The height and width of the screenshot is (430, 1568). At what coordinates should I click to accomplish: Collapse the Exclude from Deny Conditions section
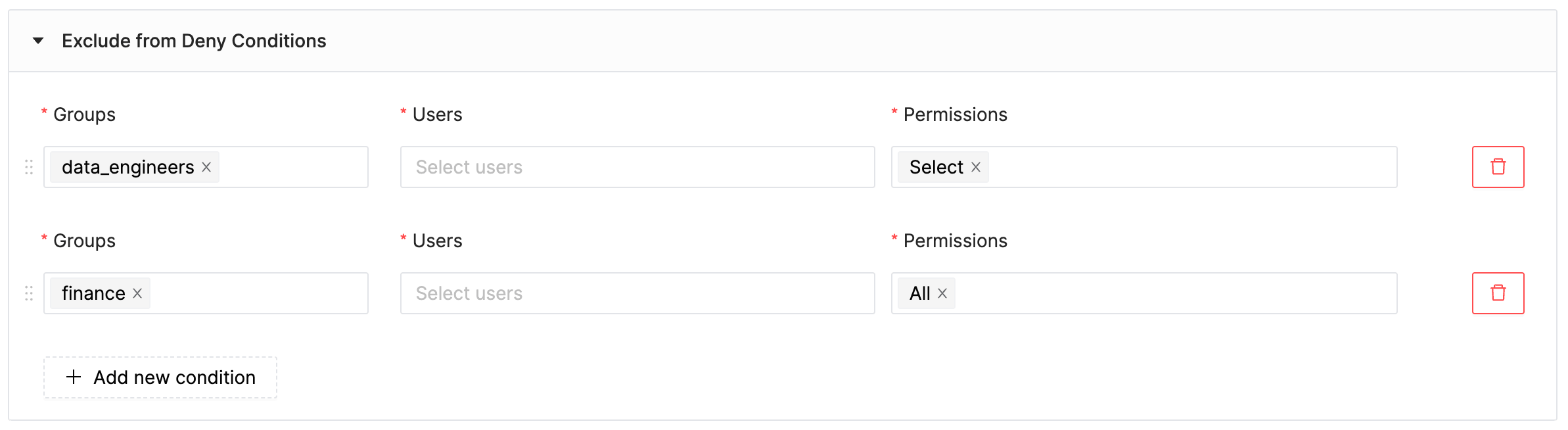coord(38,41)
